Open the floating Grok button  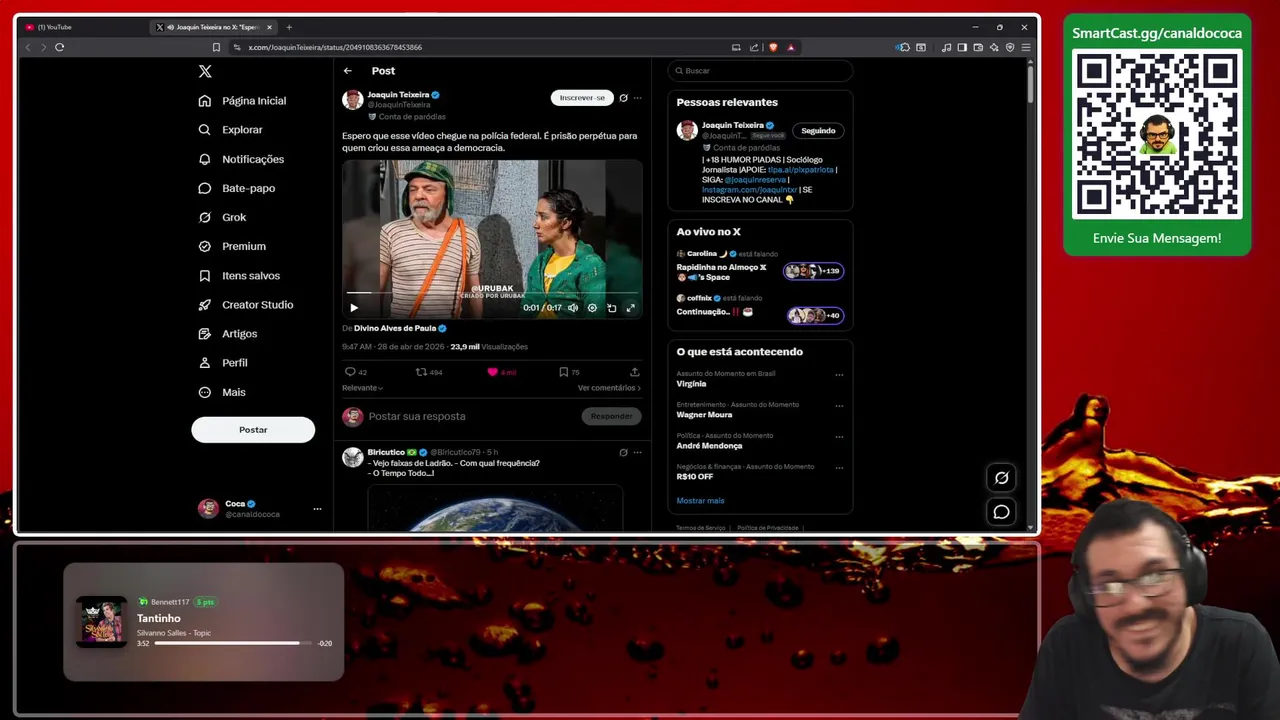[1001, 478]
